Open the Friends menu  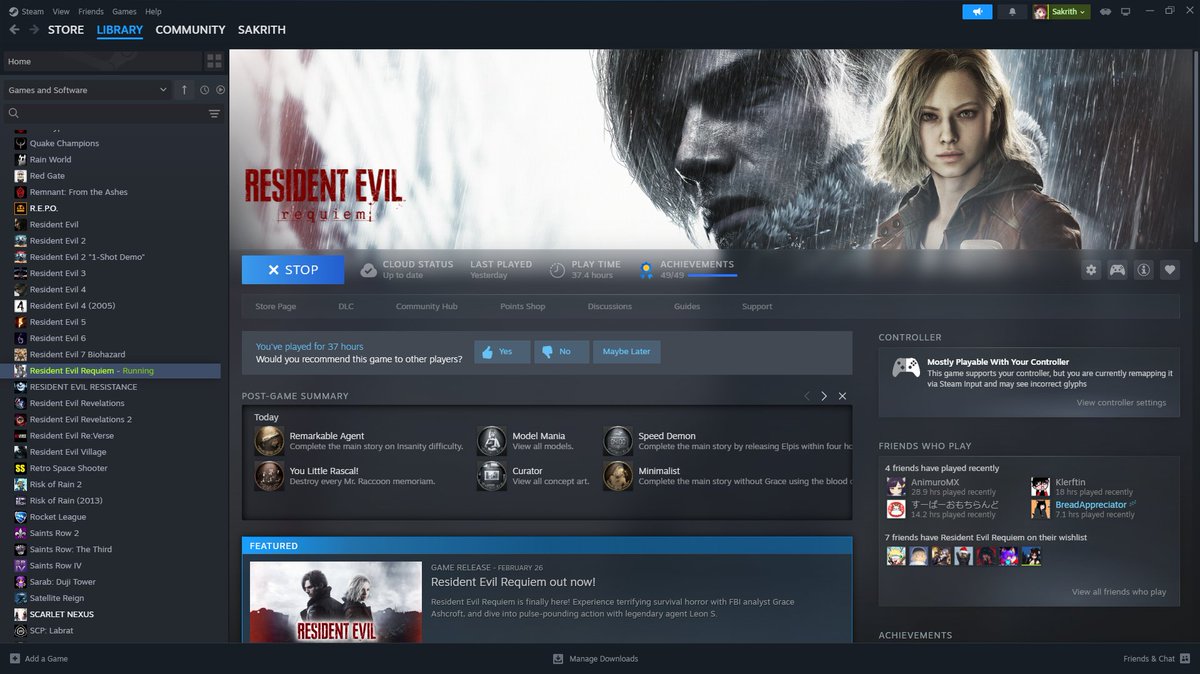coord(91,12)
